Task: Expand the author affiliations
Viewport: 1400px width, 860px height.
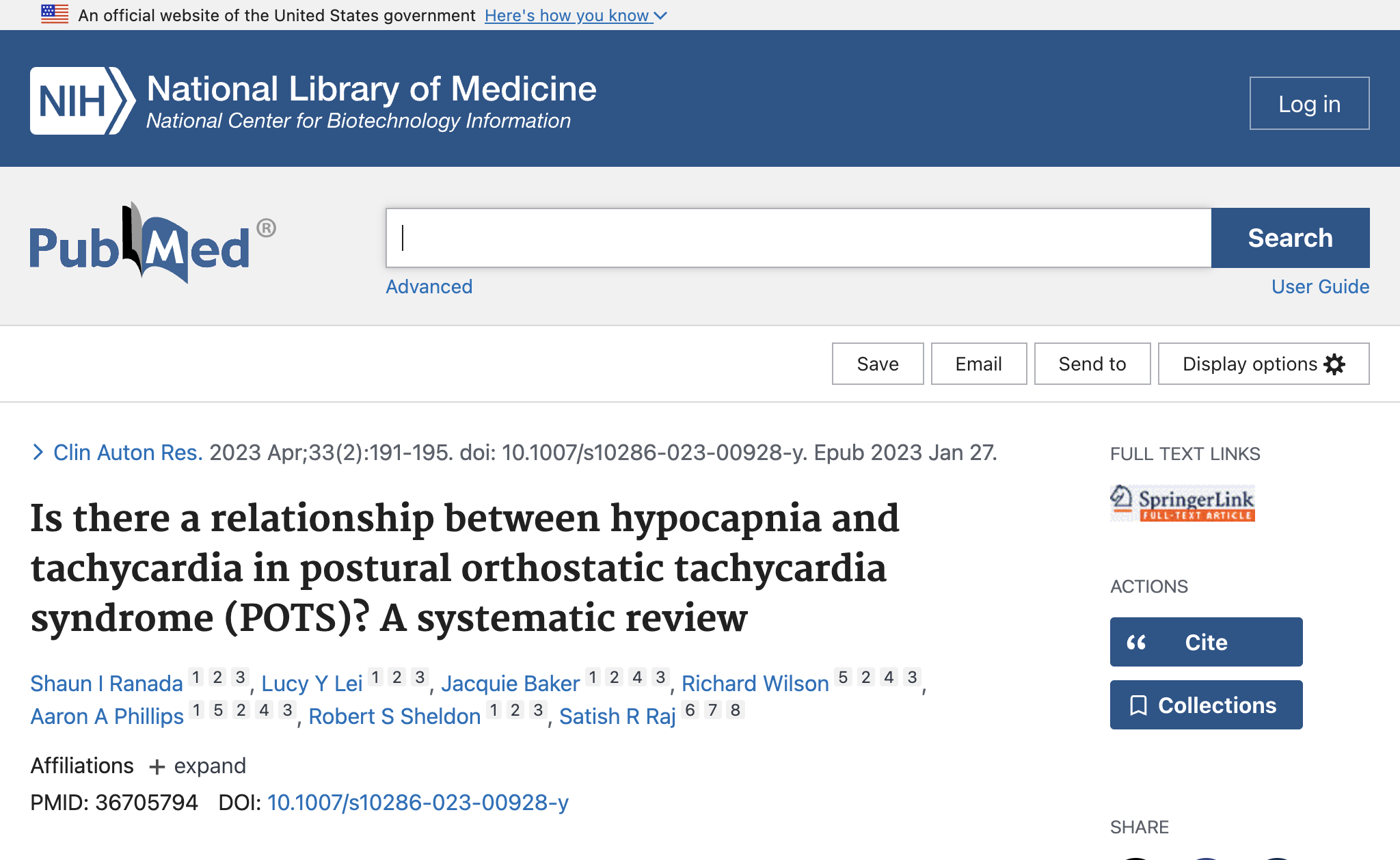Action: pyautogui.click(x=198, y=766)
